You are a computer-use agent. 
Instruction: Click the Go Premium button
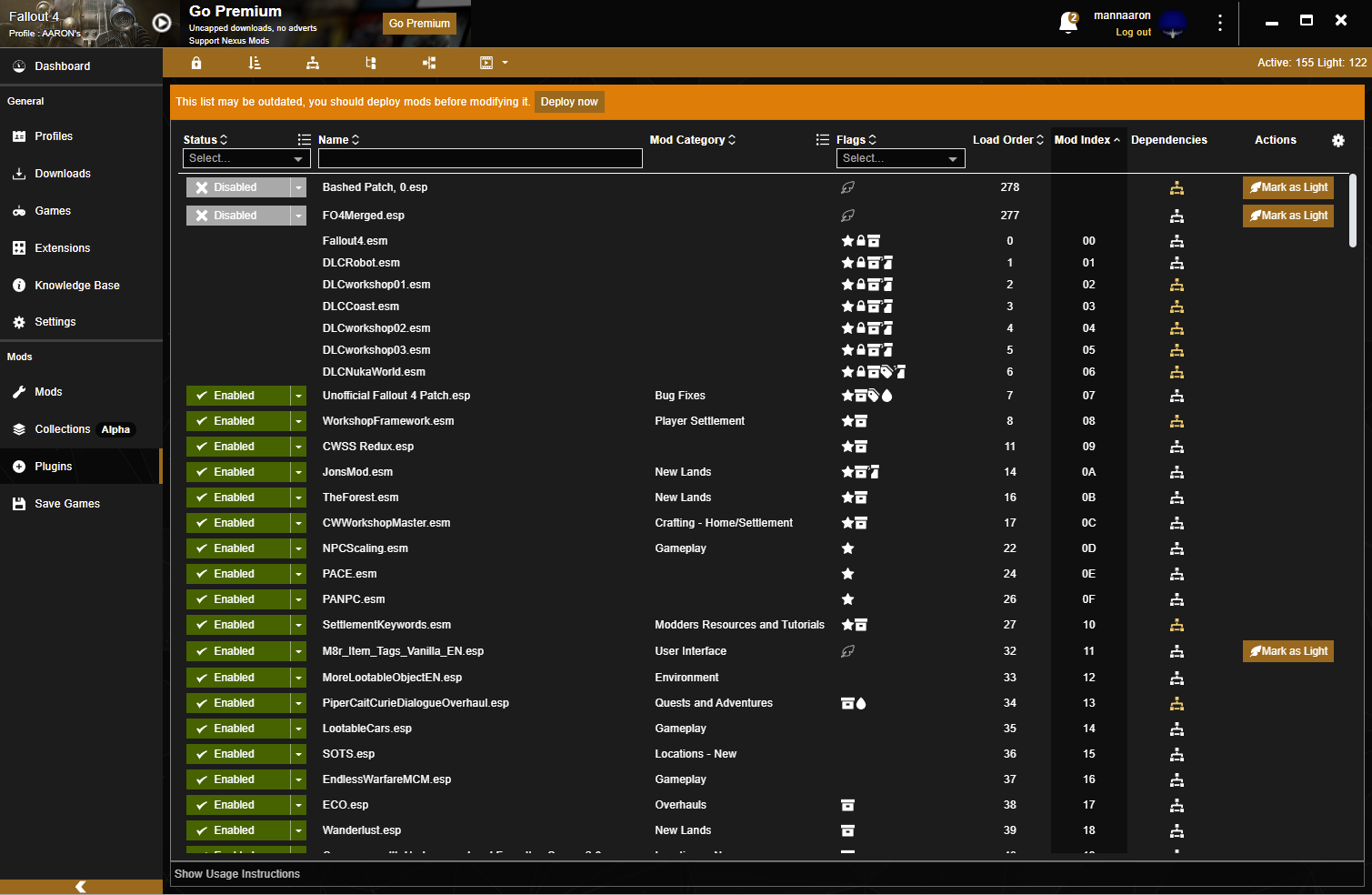pyautogui.click(x=419, y=24)
